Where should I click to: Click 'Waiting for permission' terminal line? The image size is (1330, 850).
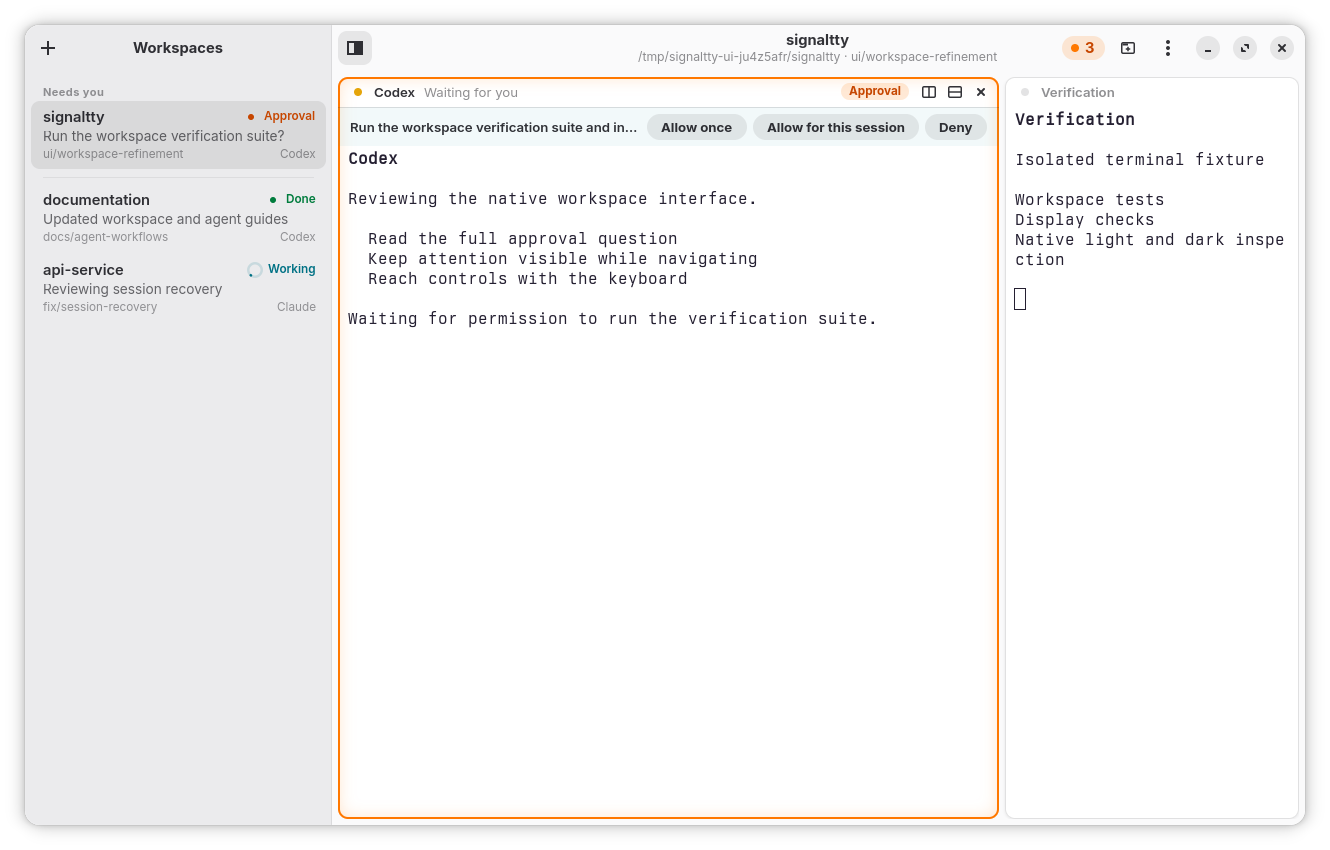click(612, 319)
